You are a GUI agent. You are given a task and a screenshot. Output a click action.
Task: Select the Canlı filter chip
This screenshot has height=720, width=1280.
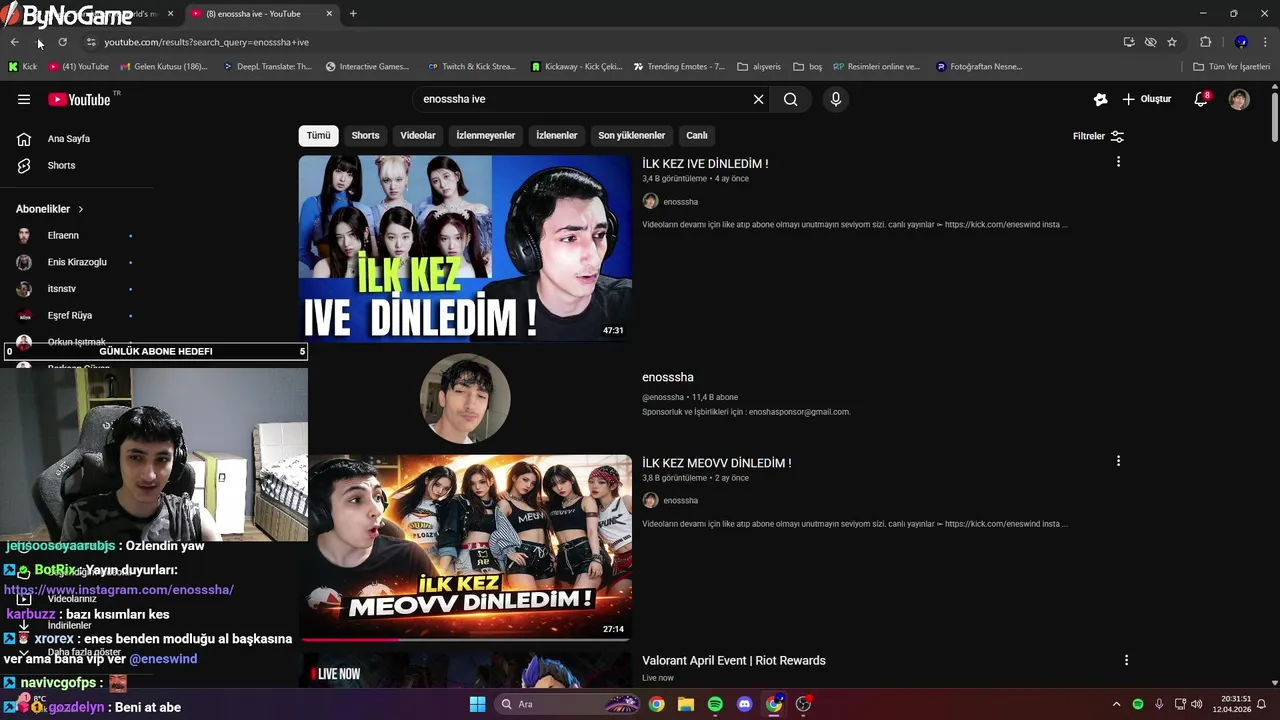(x=697, y=135)
